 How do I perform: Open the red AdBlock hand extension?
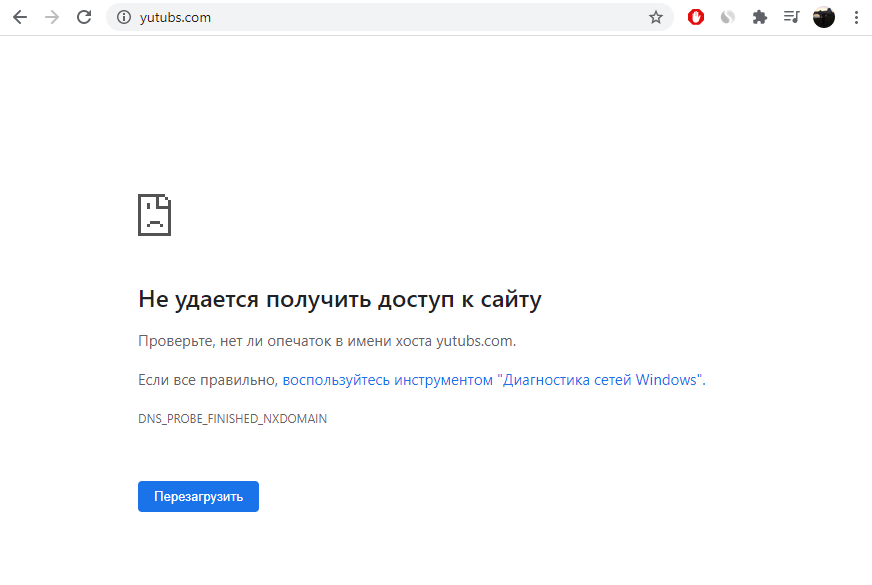click(x=696, y=17)
